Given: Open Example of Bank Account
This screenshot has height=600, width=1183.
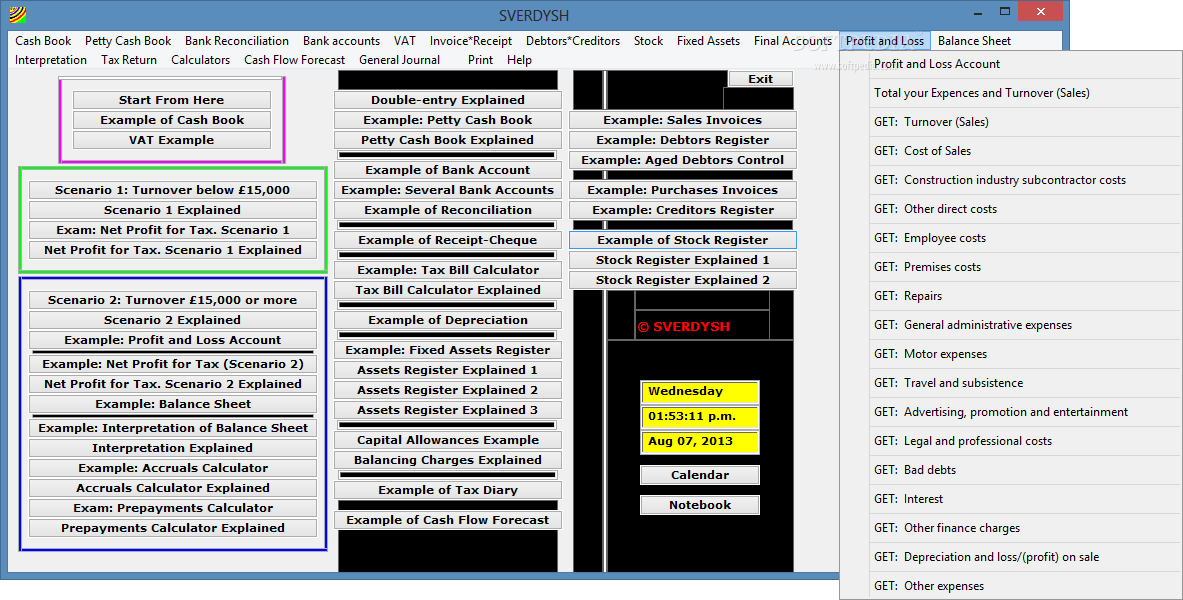Looking at the screenshot, I should click(448, 170).
